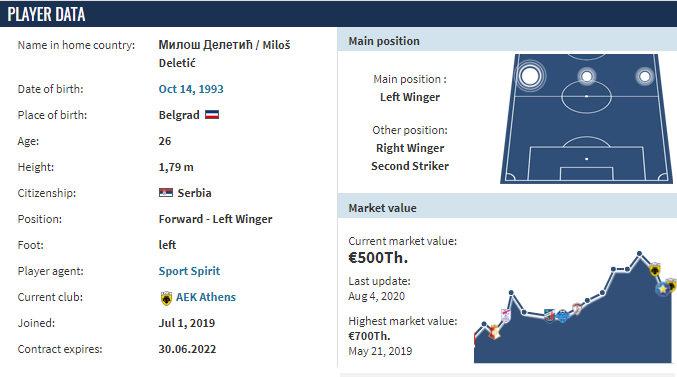
Task: Click the peak point of market value chart
Action: pyautogui.click(x=639, y=253)
